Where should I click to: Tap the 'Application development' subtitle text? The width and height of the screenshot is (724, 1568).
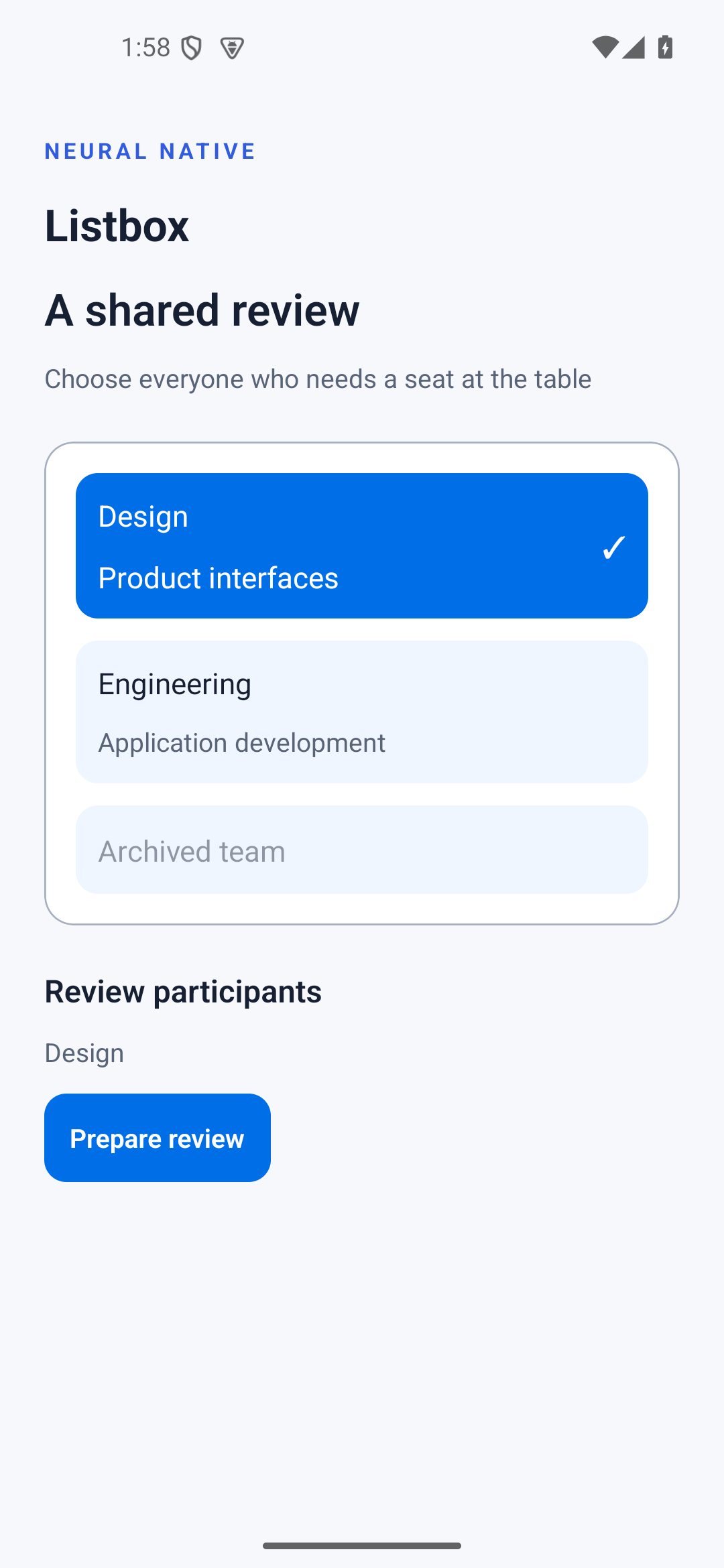point(242,743)
